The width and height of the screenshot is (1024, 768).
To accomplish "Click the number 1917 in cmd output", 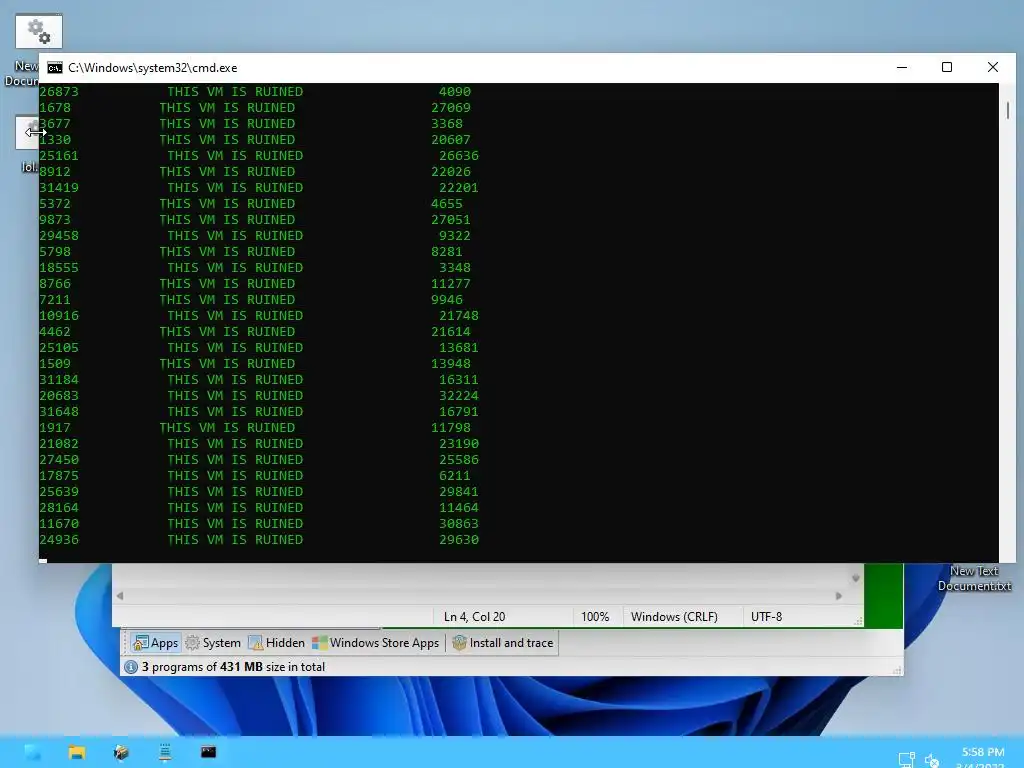I will [55, 428].
